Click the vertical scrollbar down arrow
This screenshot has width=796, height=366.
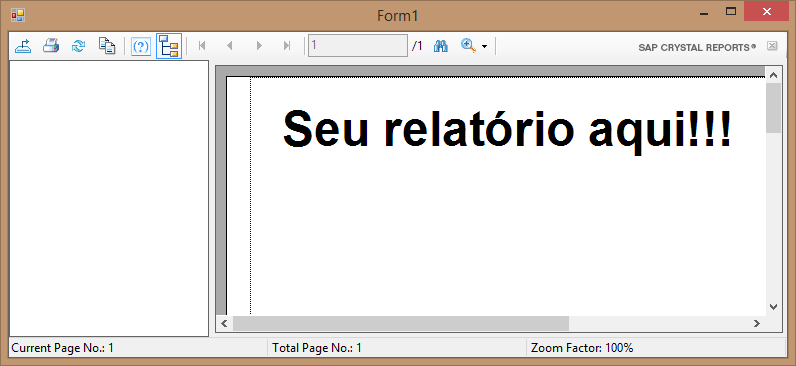pyautogui.click(x=774, y=307)
